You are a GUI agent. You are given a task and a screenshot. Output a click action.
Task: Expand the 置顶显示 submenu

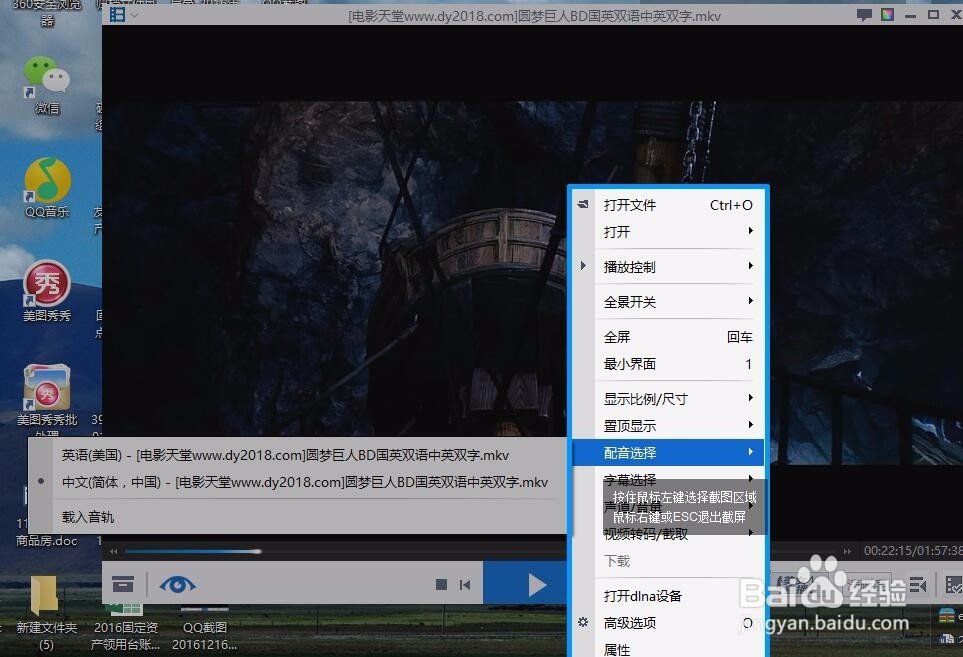(x=669, y=426)
